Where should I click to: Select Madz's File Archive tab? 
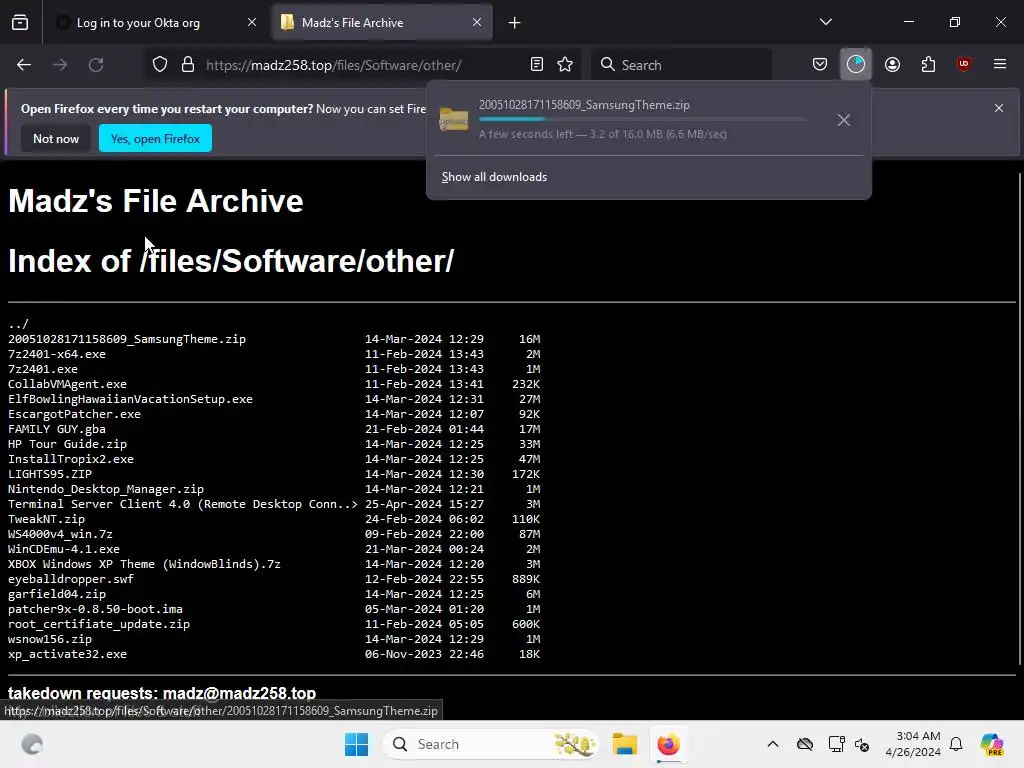383,23
